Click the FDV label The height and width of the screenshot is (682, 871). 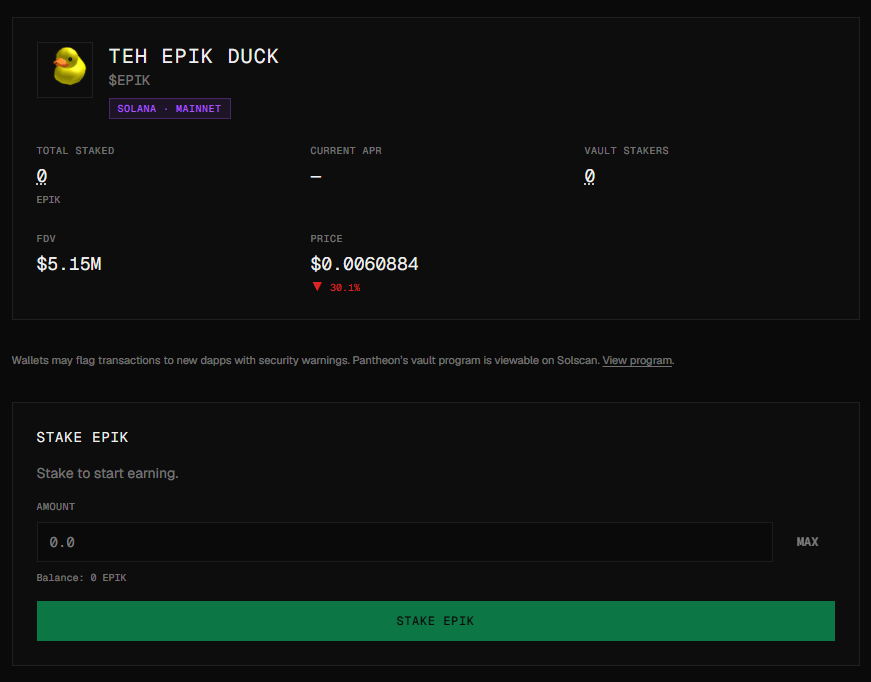[x=46, y=239]
